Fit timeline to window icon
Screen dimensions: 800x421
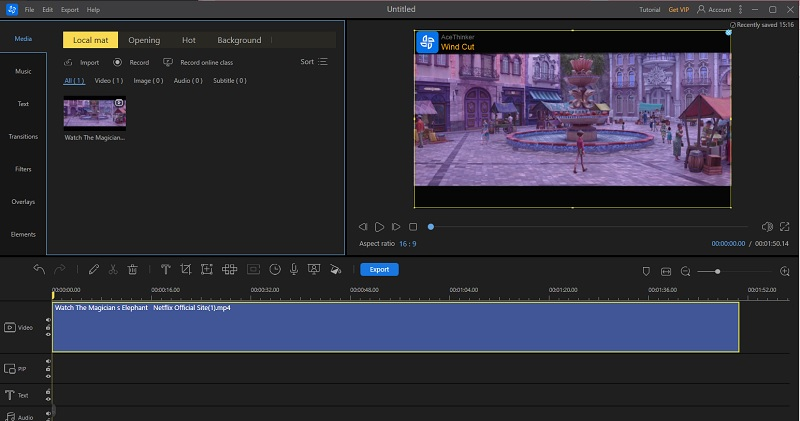click(x=666, y=271)
